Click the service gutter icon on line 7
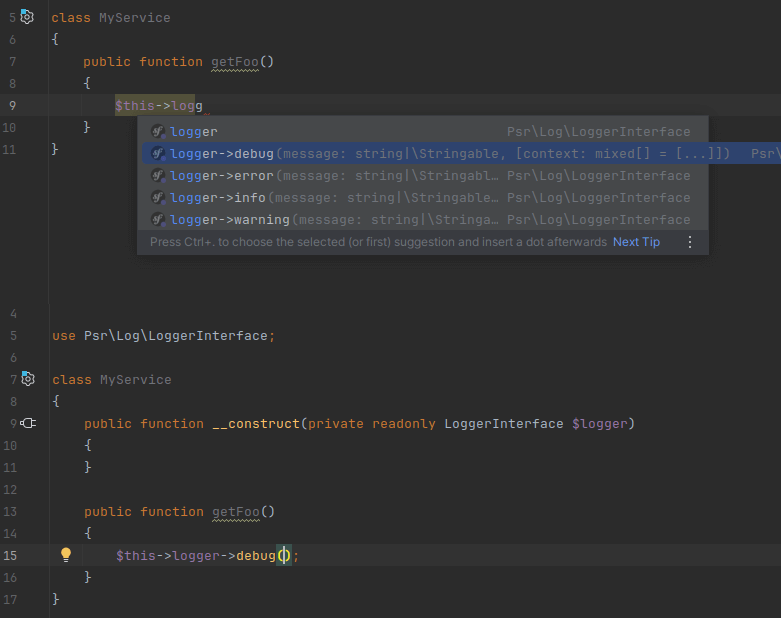 click(28, 379)
